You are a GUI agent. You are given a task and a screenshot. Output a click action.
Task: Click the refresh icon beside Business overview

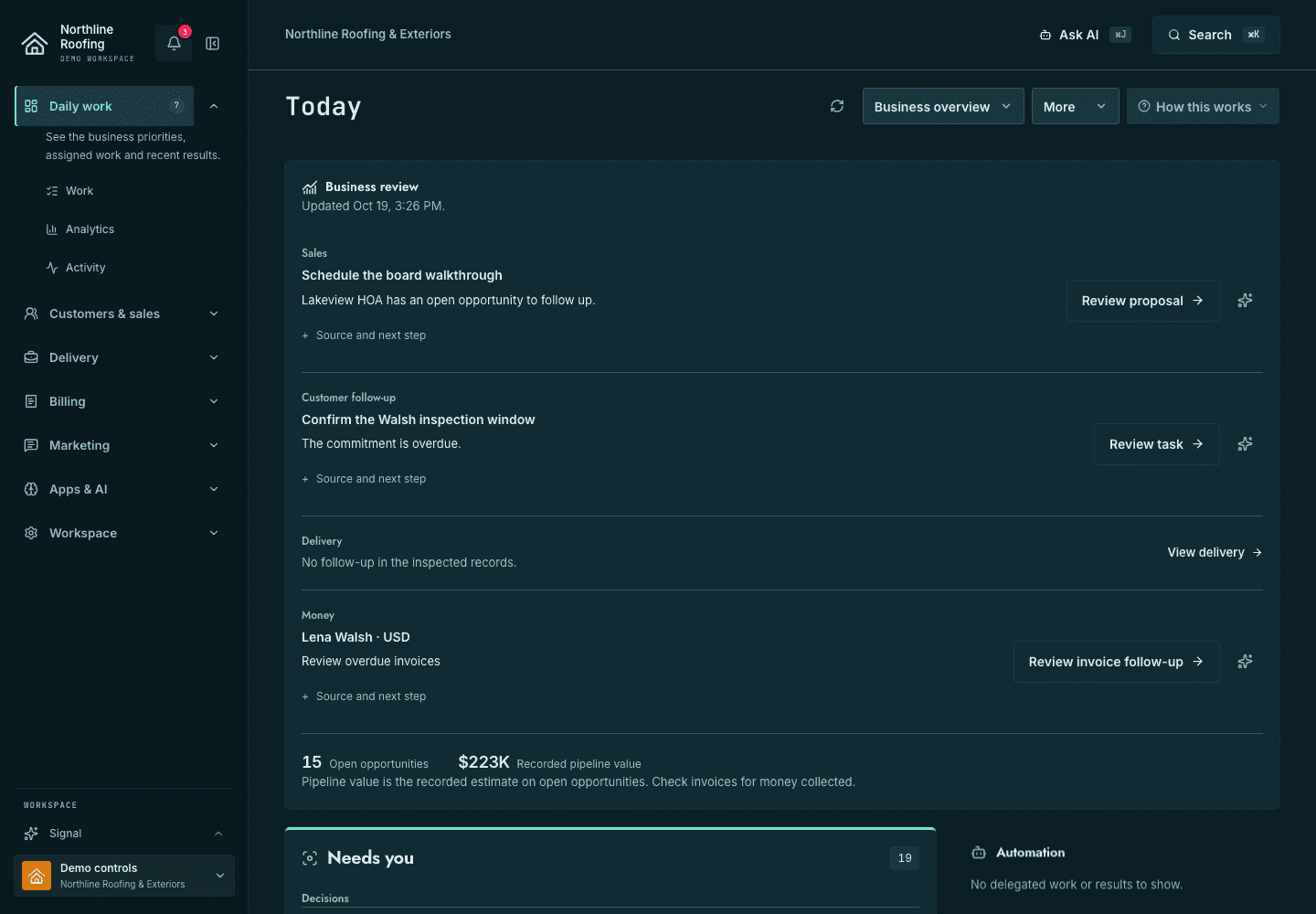click(x=837, y=106)
